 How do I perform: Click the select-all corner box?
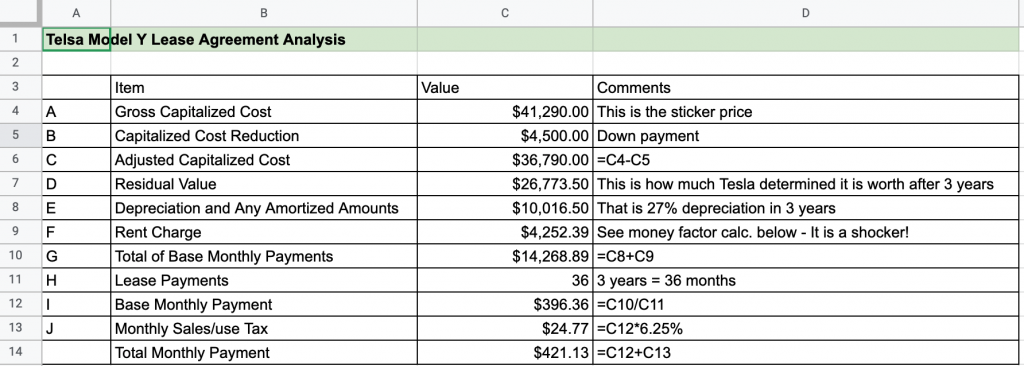[x=21, y=13]
